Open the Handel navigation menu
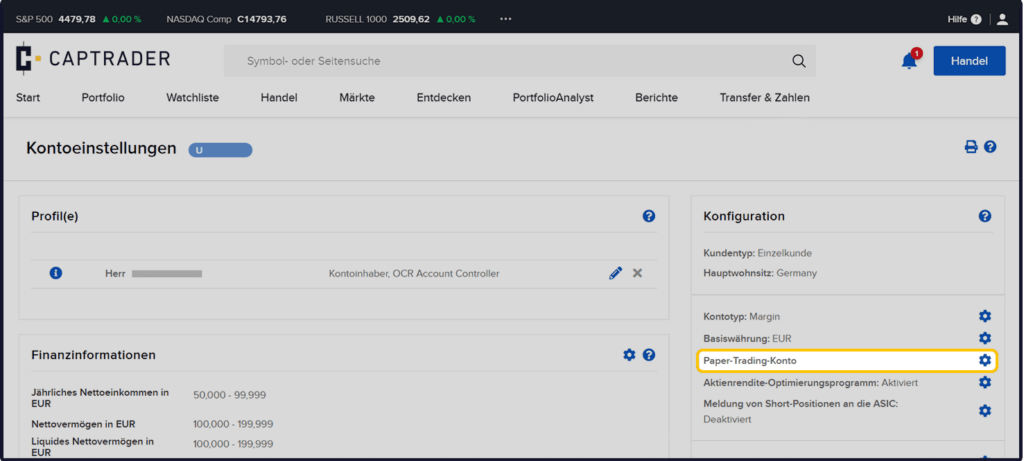 point(279,98)
